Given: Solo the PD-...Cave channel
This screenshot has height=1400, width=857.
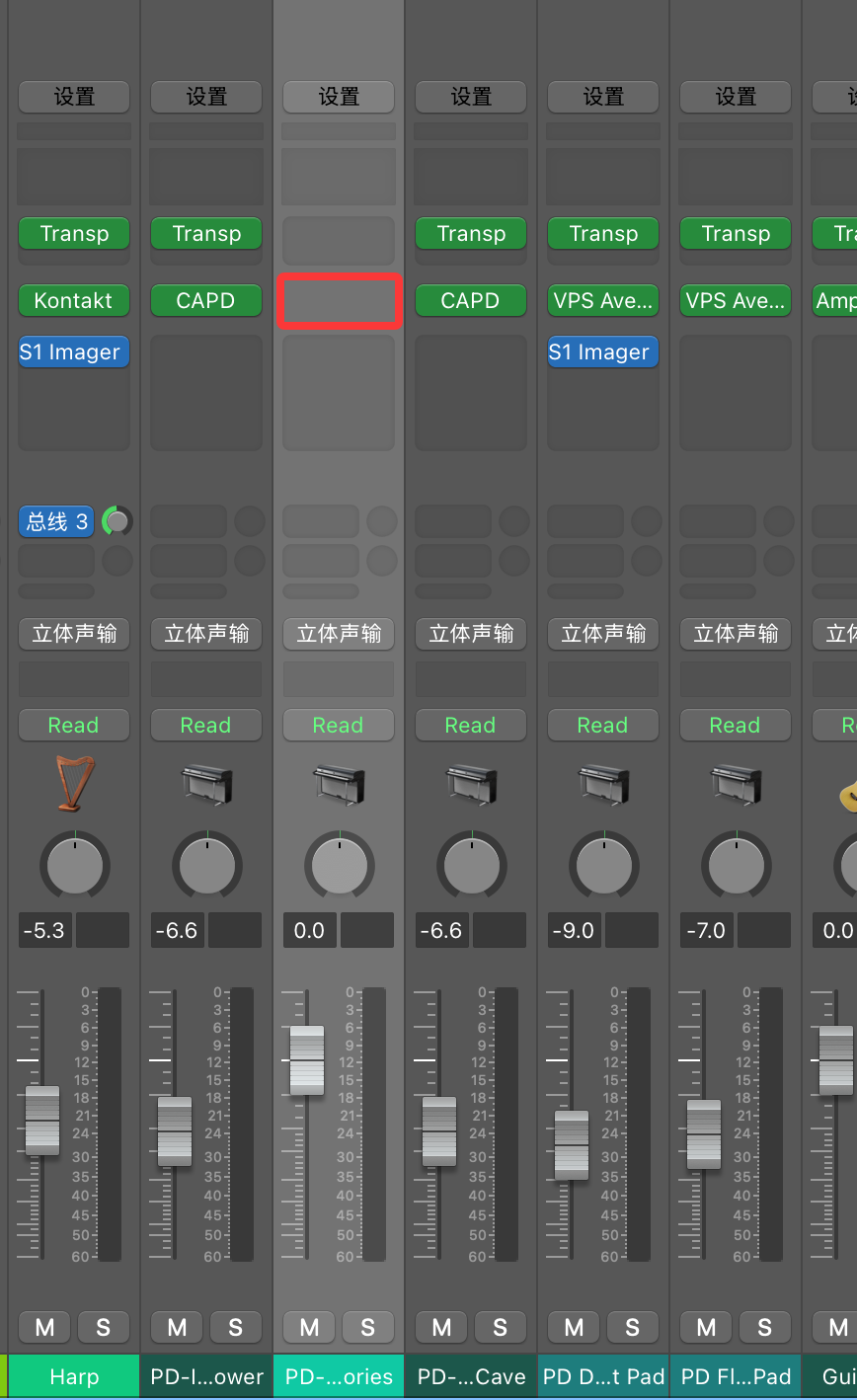Looking at the screenshot, I should click(x=500, y=1327).
